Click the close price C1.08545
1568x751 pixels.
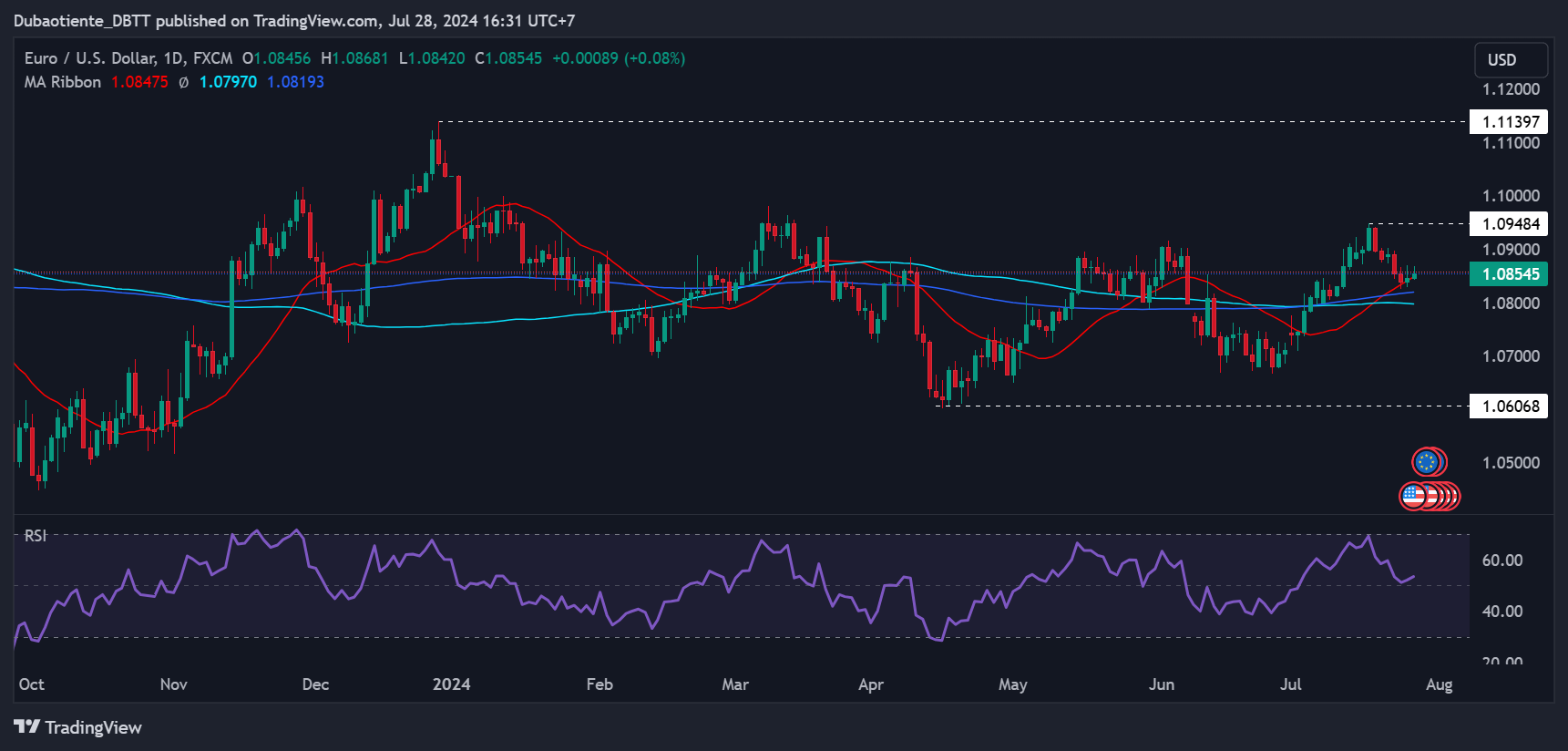pyautogui.click(x=508, y=58)
